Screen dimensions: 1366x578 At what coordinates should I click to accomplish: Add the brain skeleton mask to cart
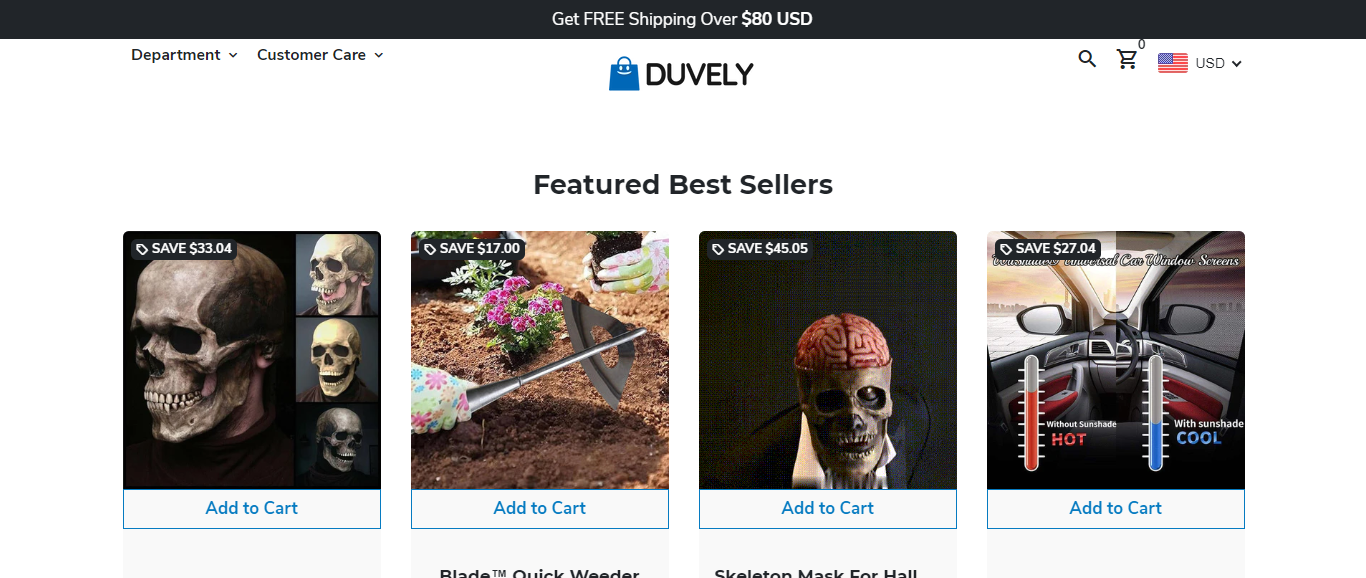[828, 508]
